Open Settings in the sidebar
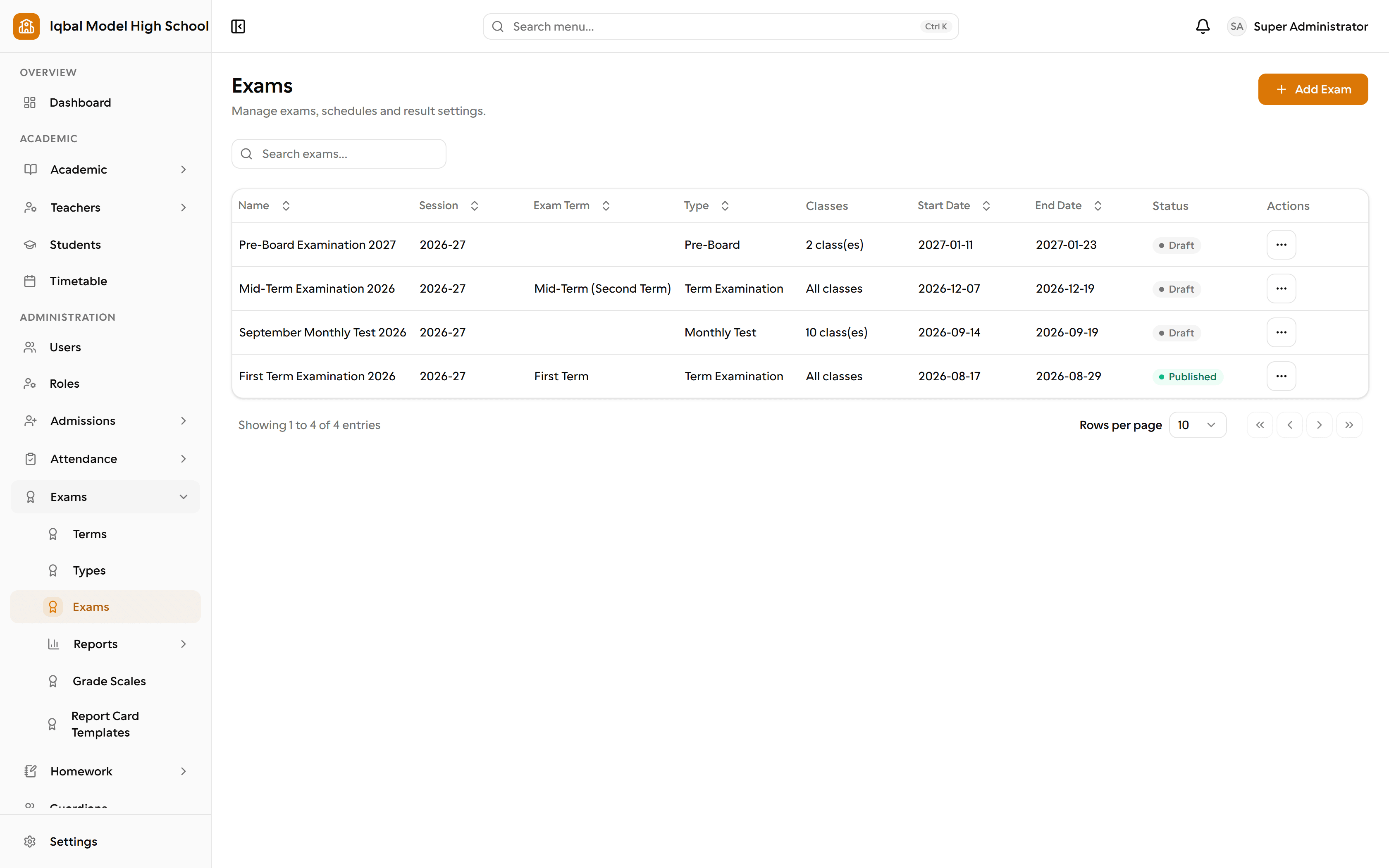Screen dimensions: 1389x868 pos(105,842)
